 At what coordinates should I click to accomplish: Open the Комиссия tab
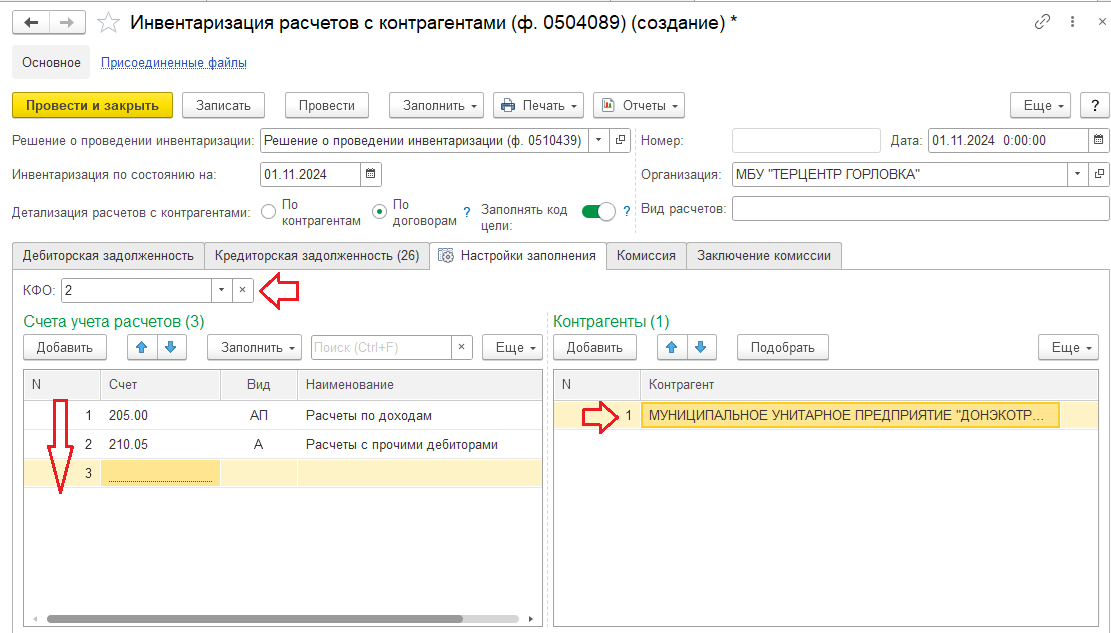coord(646,256)
